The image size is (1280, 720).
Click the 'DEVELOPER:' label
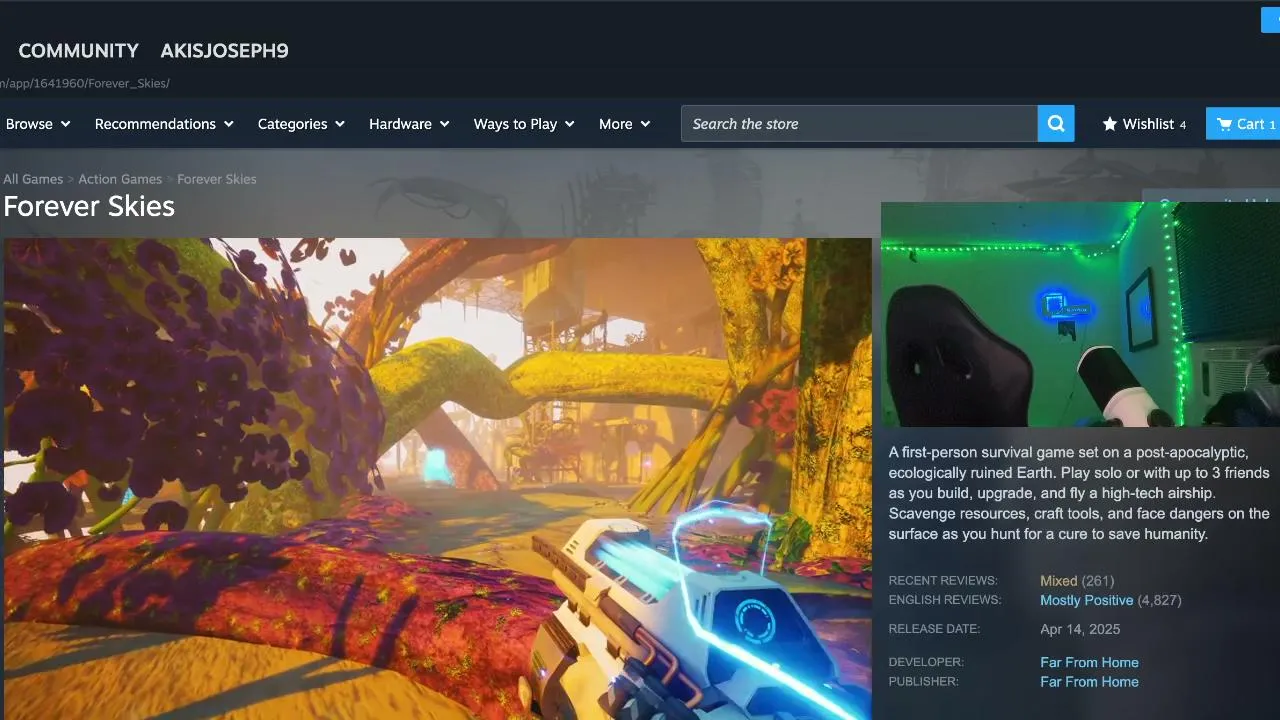point(926,662)
